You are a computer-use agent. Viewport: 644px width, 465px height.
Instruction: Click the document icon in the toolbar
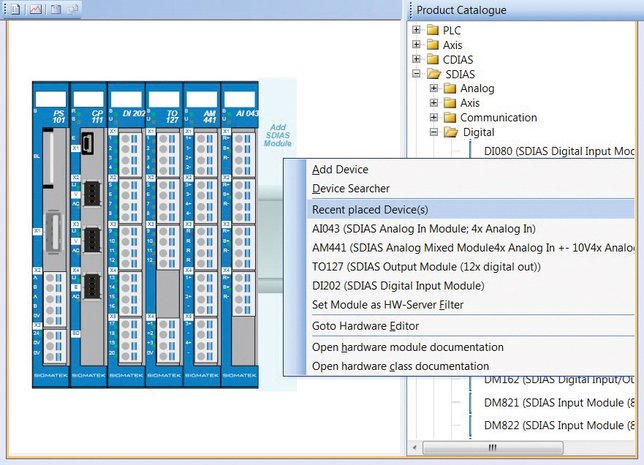tap(16, 9)
